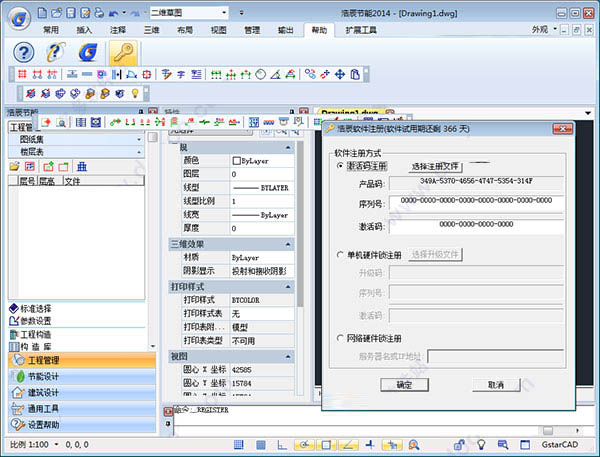Switch to the 注释 ribbon tab
This screenshot has height=457, width=600.
point(118,30)
